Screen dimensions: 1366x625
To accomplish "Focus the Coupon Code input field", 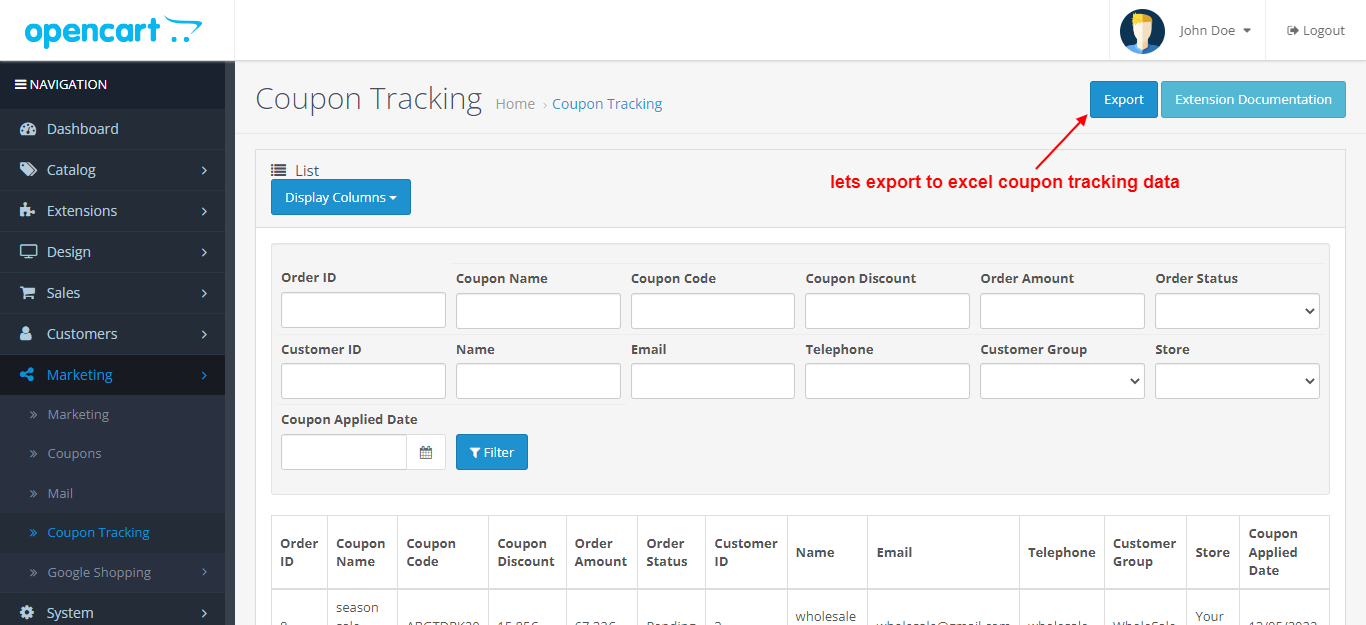I will click(712, 311).
